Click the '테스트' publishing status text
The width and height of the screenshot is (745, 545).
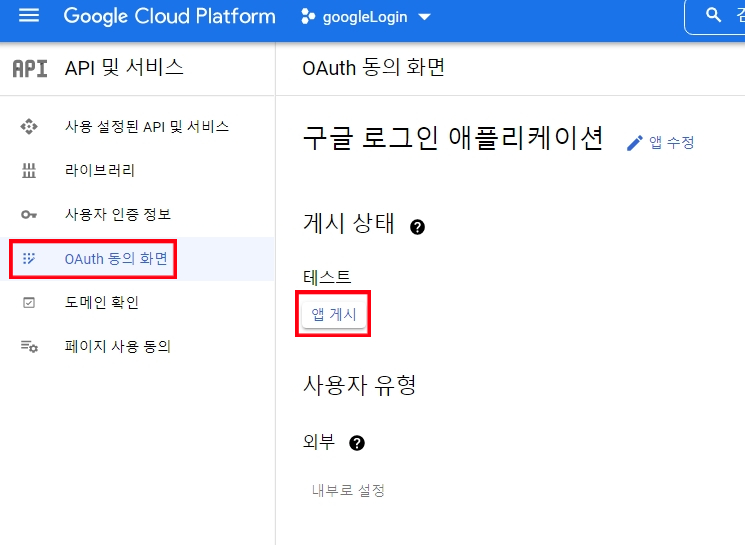tap(327, 277)
